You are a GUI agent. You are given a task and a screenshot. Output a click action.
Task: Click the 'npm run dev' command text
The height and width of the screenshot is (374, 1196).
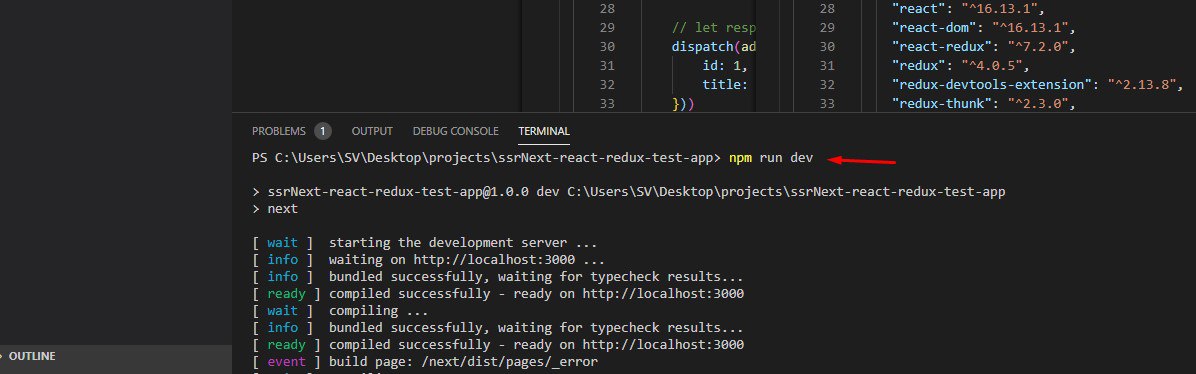pos(771,158)
